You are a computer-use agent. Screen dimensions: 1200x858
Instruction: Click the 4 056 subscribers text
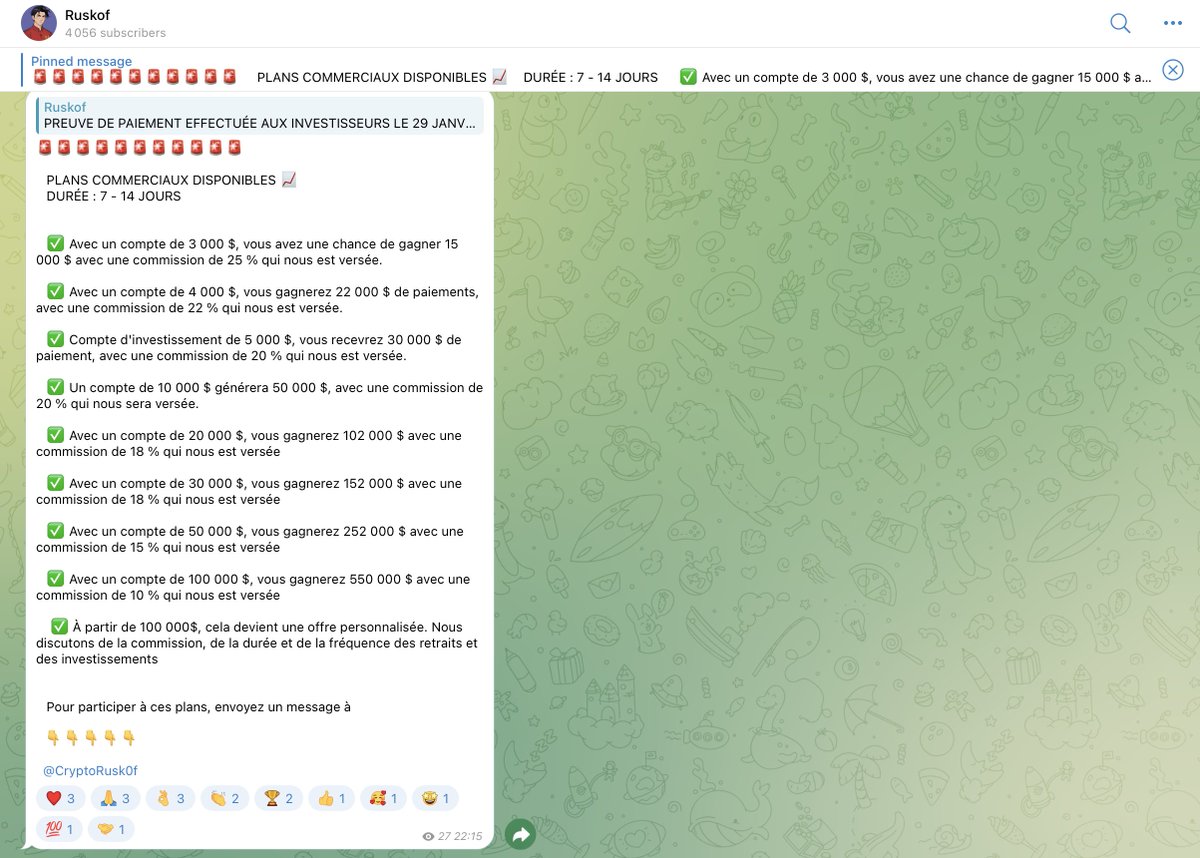115,33
